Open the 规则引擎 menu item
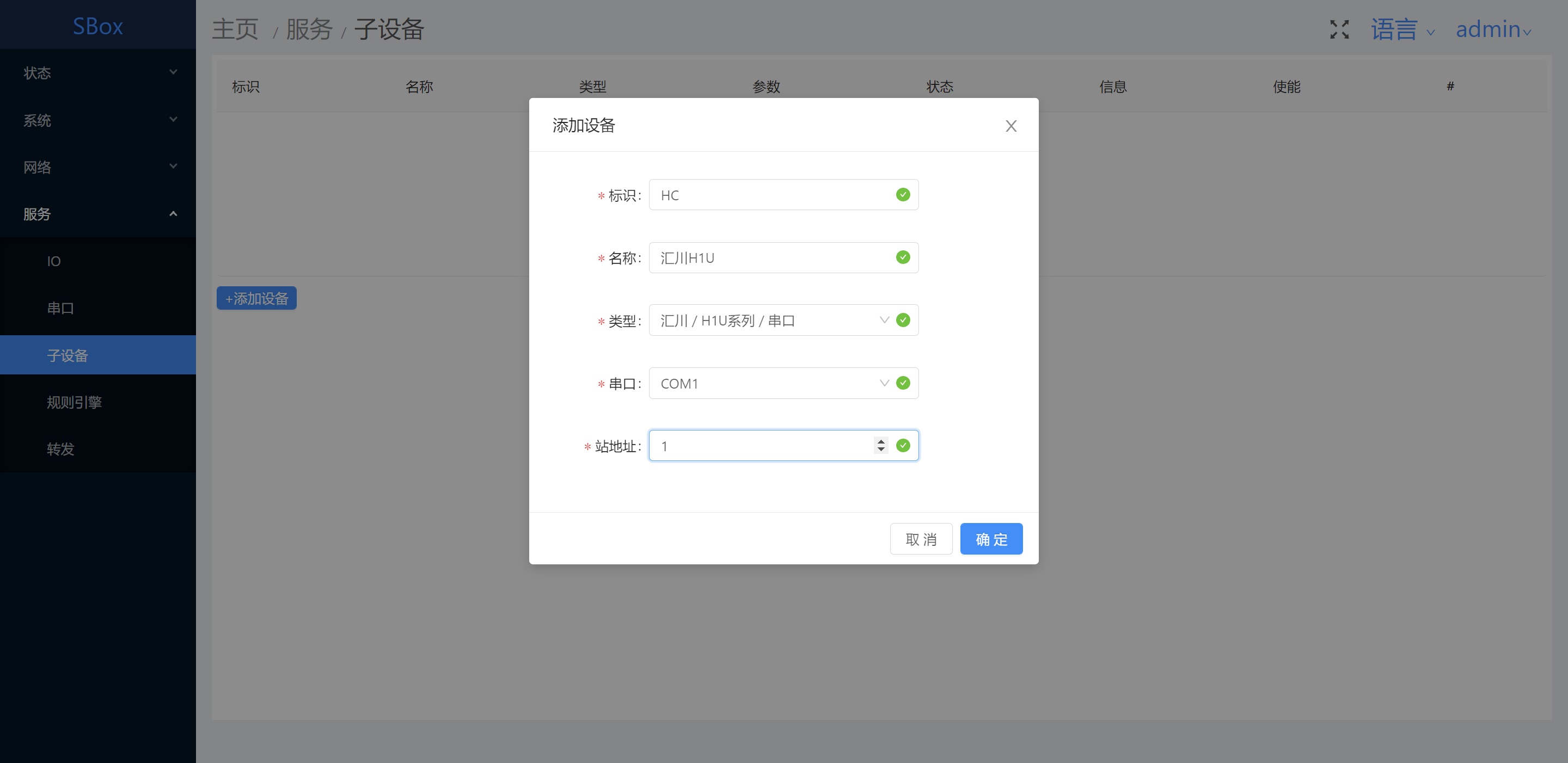This screenshot has height=763, width=1568. 74,402
